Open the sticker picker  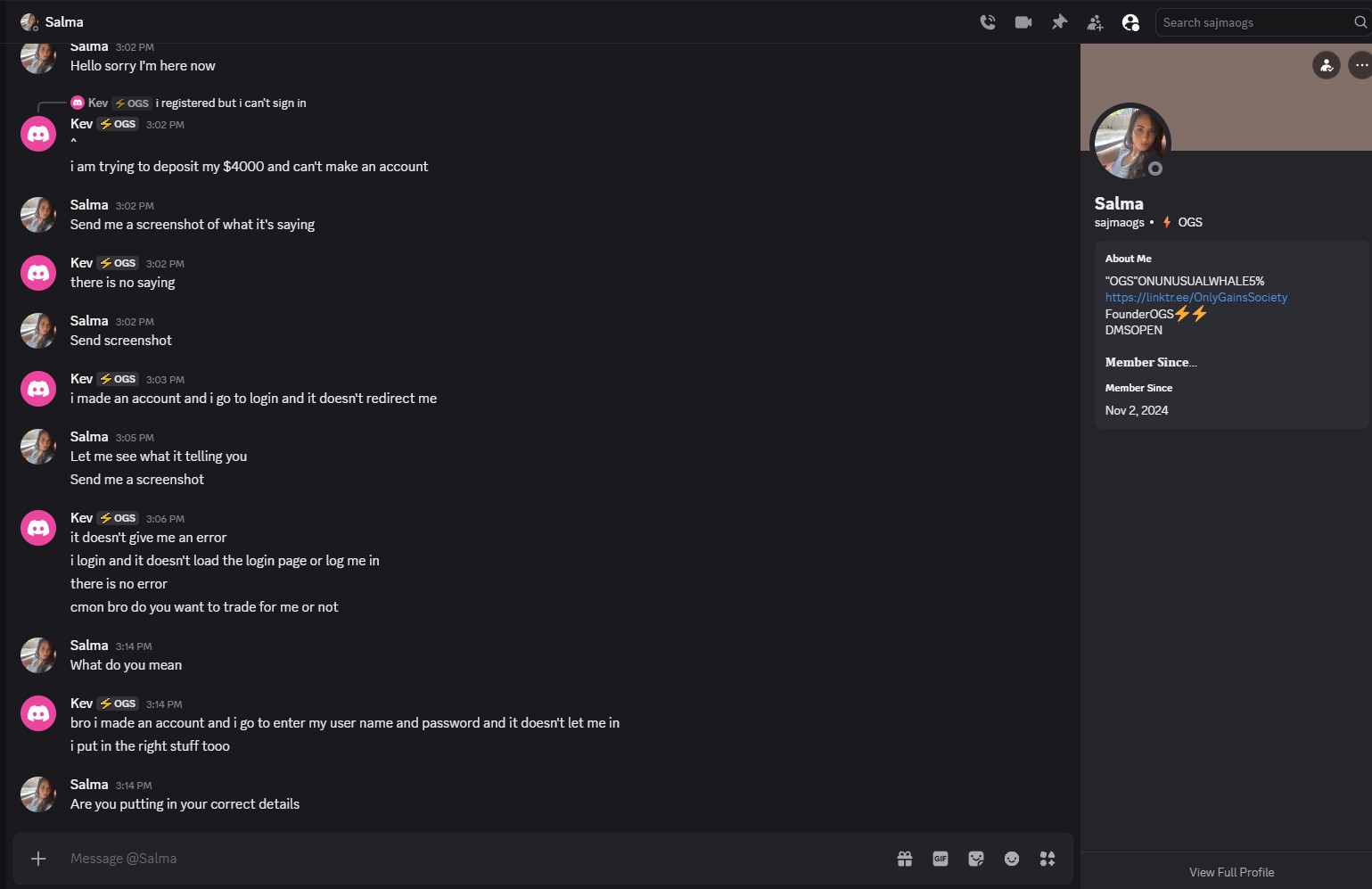coord(976,859)
